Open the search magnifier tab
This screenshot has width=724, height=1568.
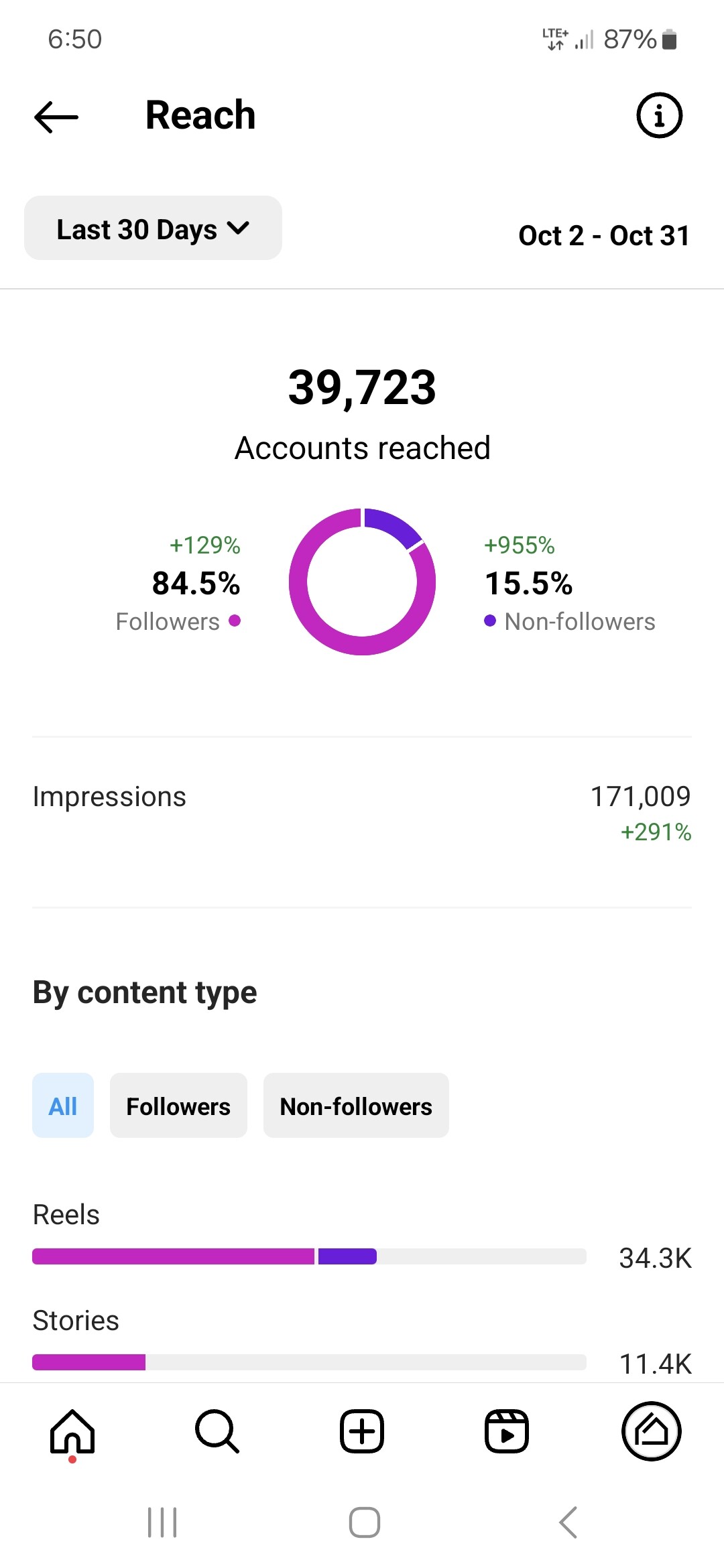pos(217,1431)
